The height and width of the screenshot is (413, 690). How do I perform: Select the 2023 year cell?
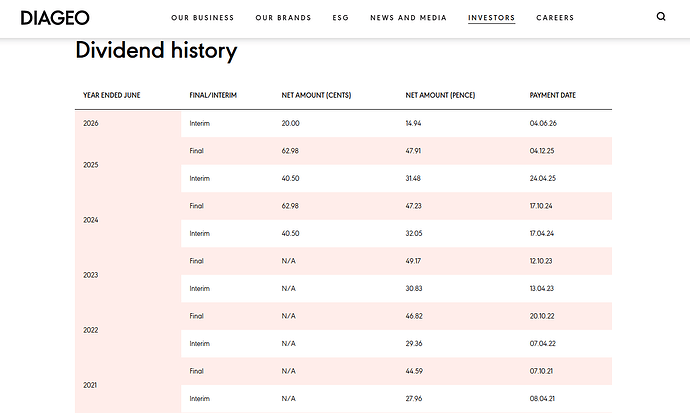tap(91, 275)
